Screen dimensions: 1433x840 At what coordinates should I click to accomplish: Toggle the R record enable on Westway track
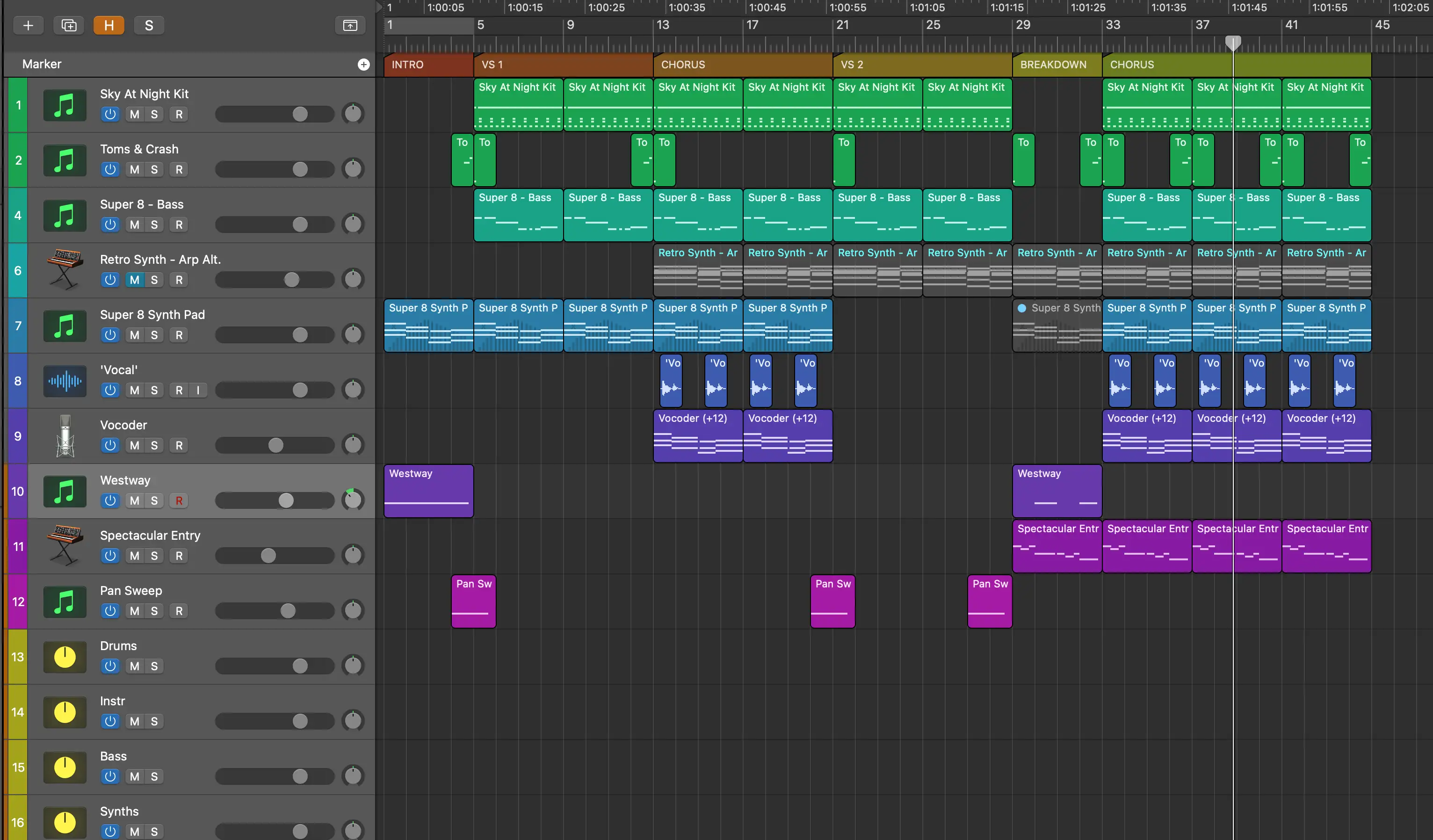pyautogui.click(x=178, y=500)
